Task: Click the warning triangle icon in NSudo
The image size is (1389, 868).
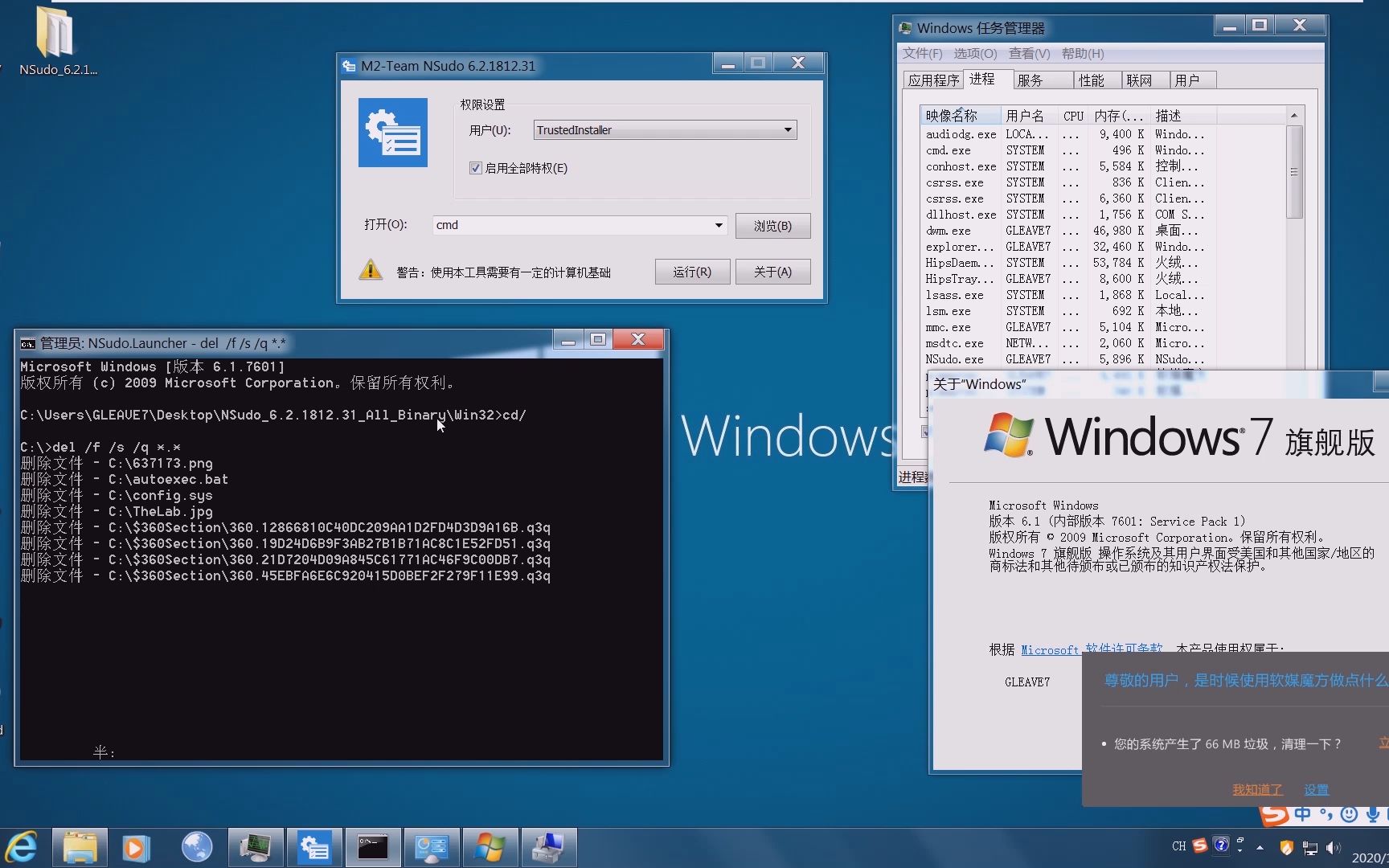Action: coord(370,271)
